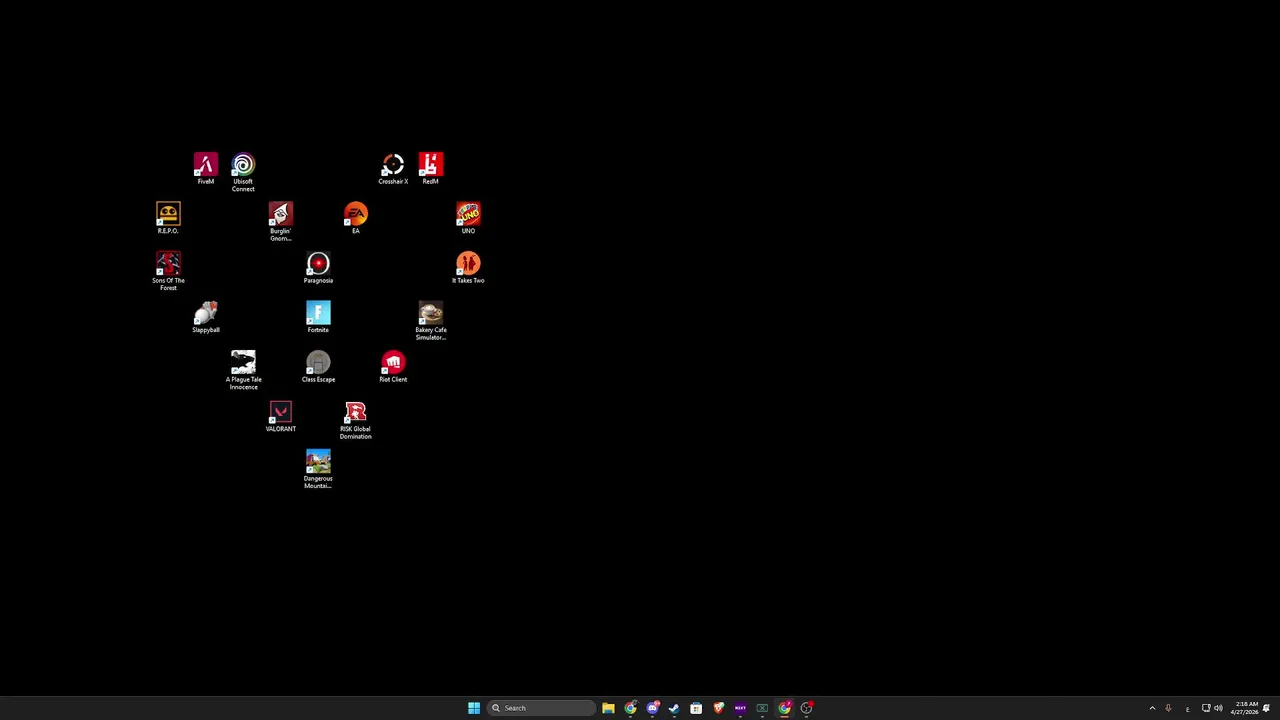Show hidden system tray icons
The height and width of the screenshot is (720, 1280).
coord(1152,708)
